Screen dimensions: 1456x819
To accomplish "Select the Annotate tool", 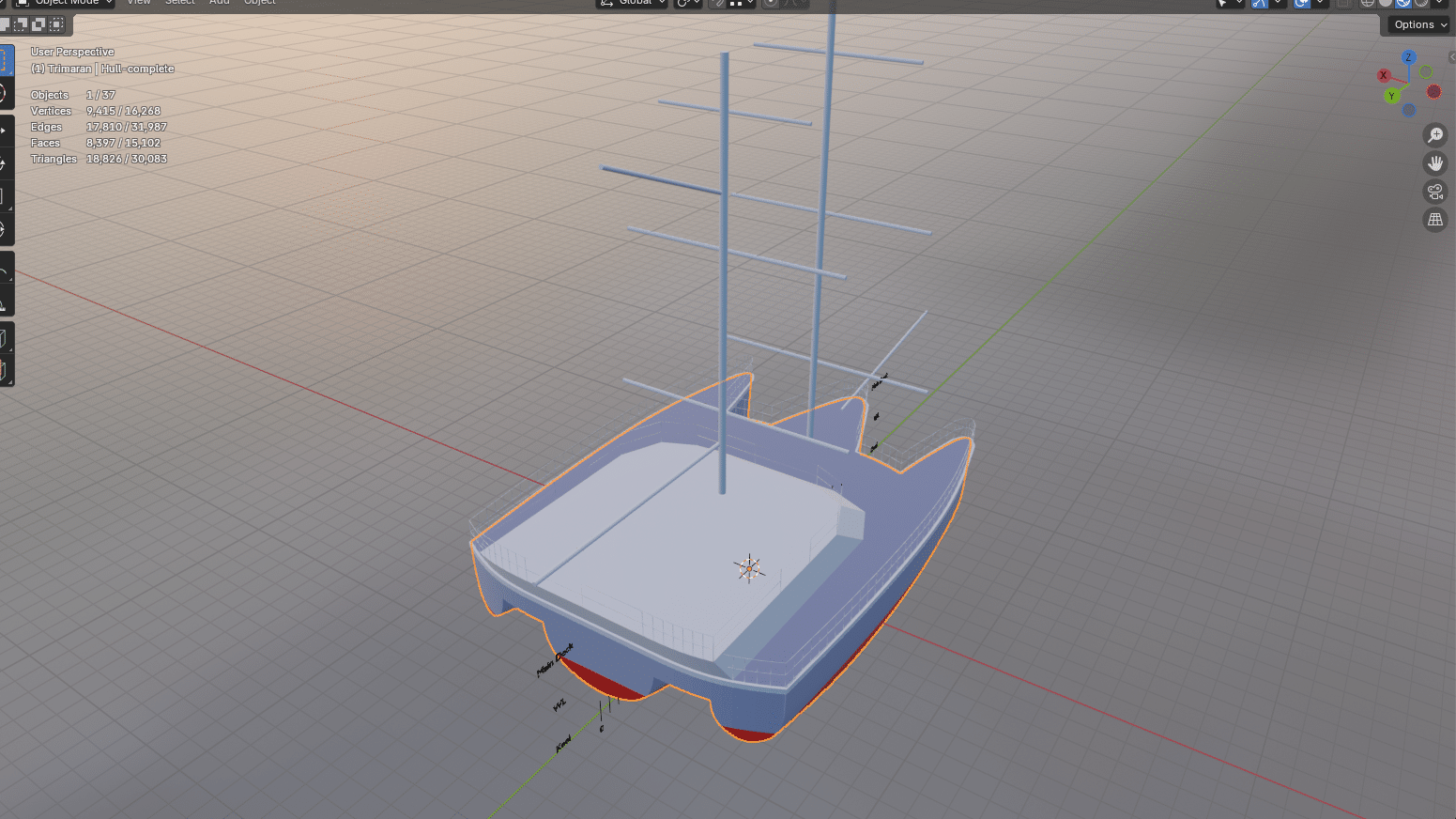I will [4, 272].
